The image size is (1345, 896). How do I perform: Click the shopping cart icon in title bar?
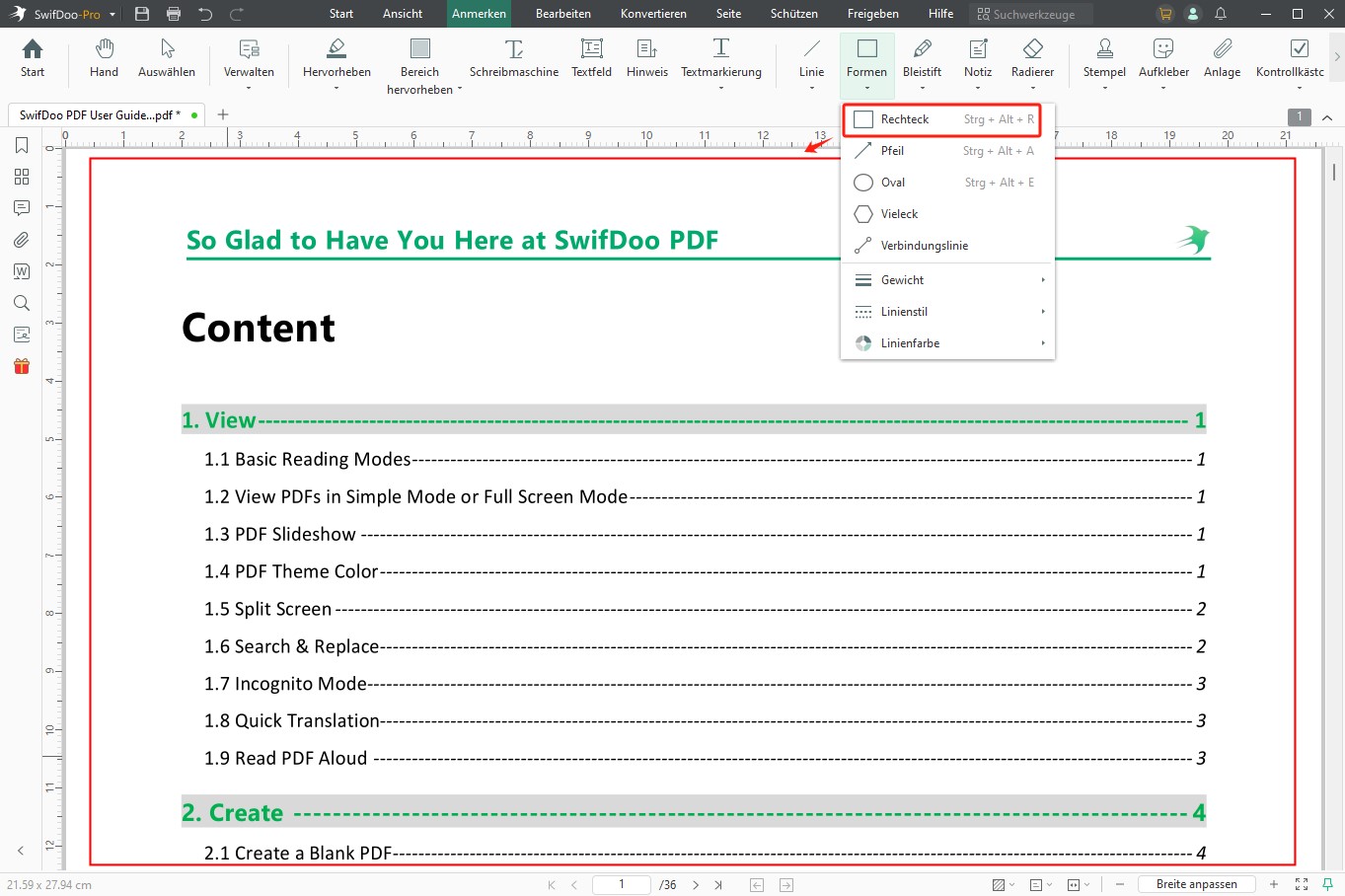click(x=1165, y=14)
